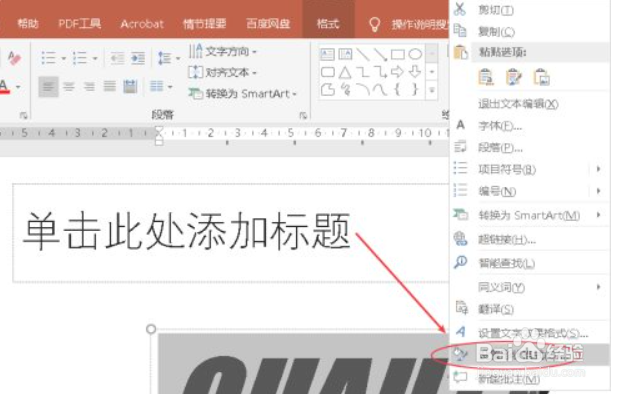Open the ribbon 转换为 SmartArt dropdown
The height and width of the screenshot is (394, 620).
tap(242, 94)
